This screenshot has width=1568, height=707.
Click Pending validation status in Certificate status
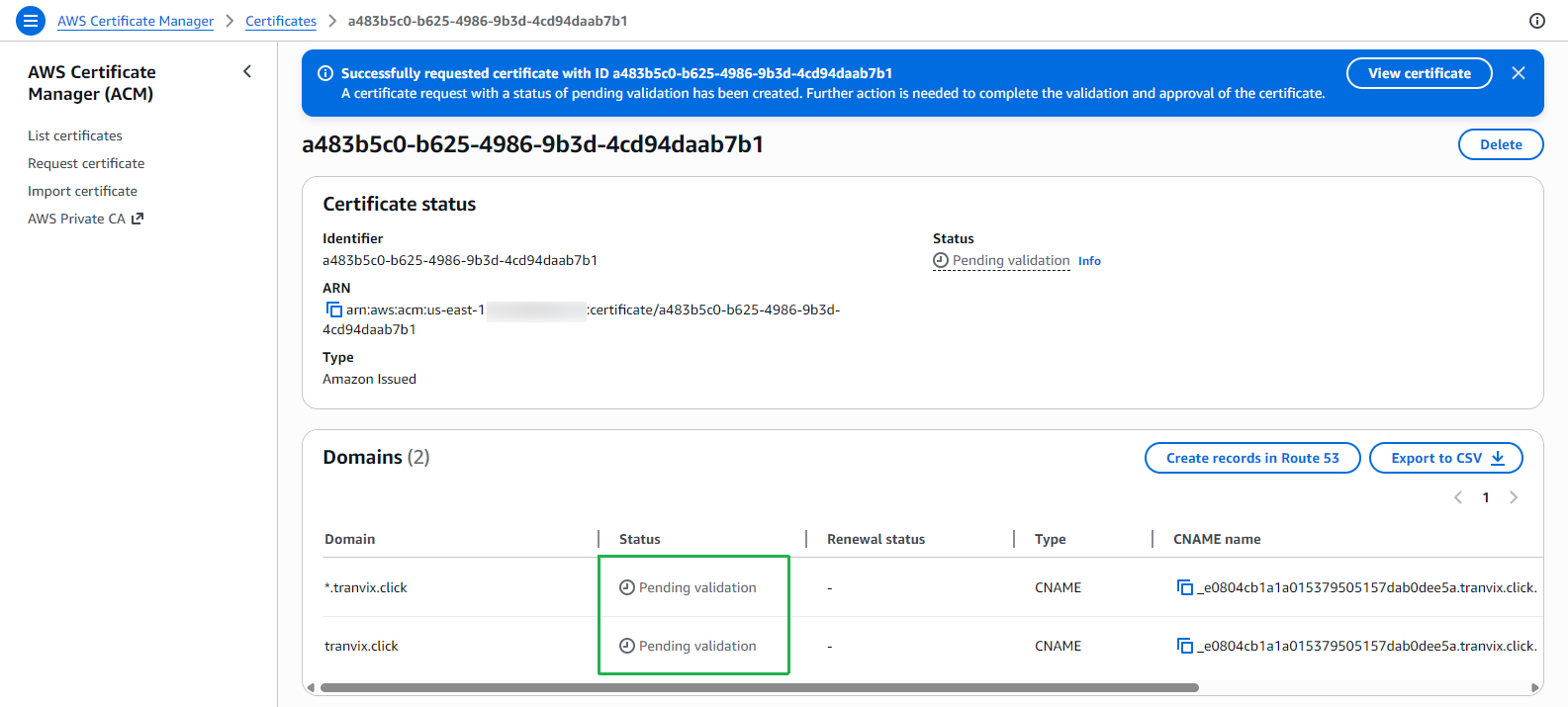[x=1001, y=260]
